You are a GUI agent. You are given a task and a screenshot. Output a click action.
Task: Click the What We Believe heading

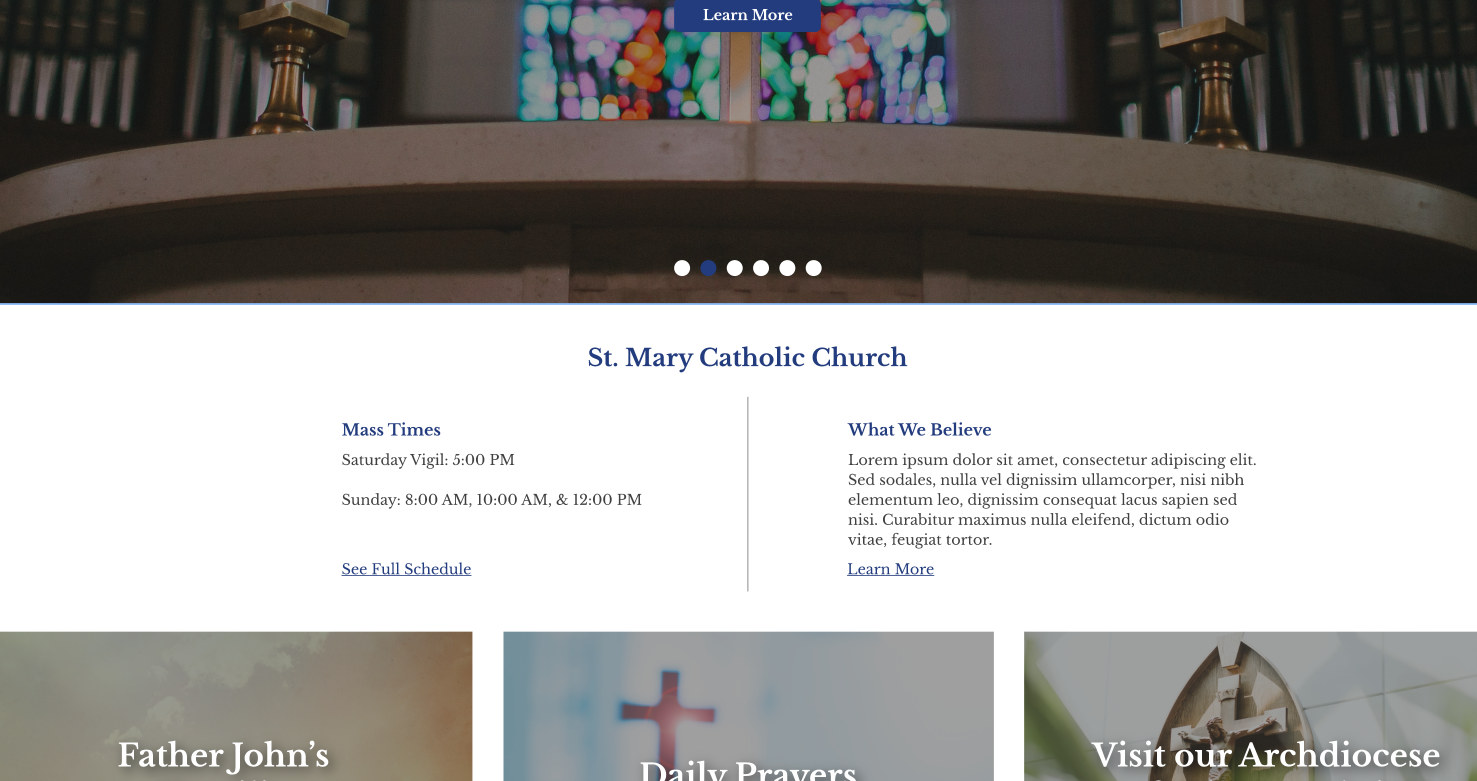[919, 430]
